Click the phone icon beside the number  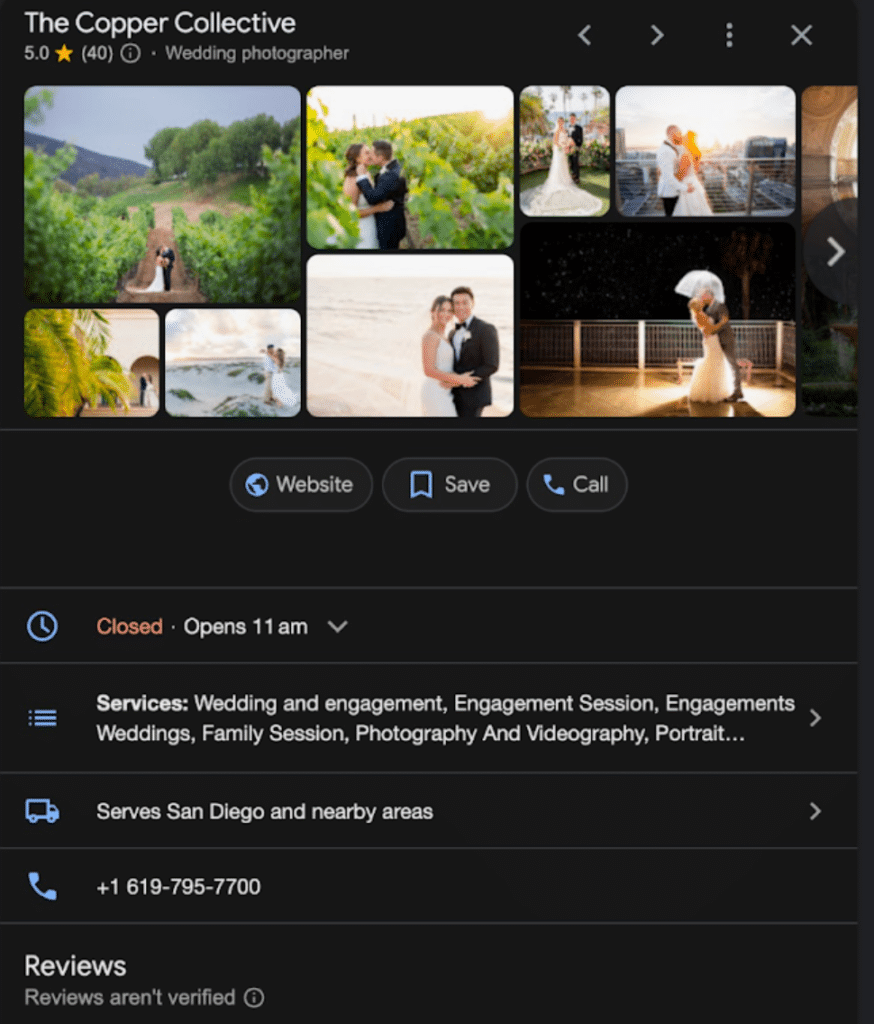pyautogui.click(x=42, y=886)
